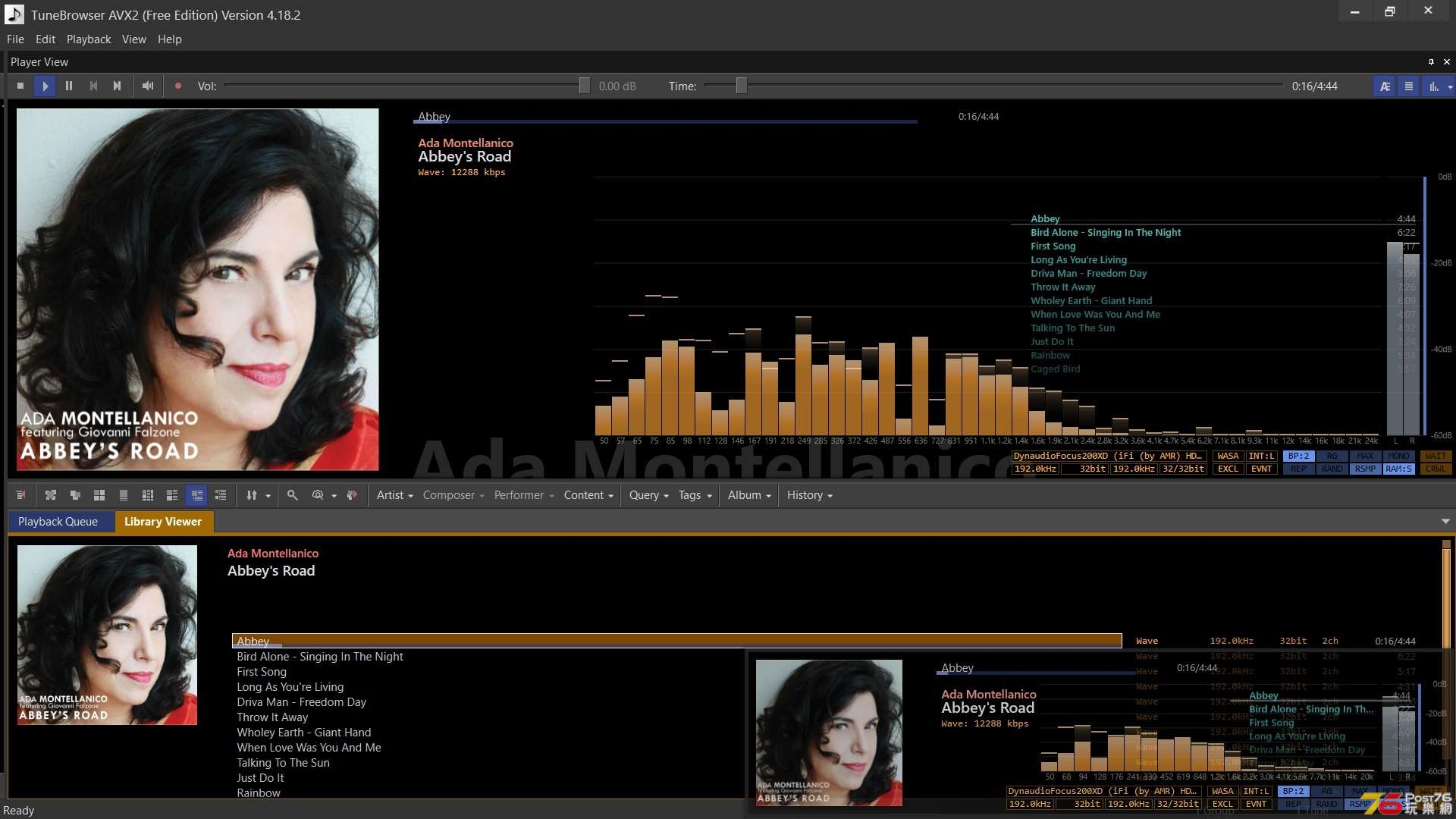The image size is (1456, 819).
Task: Skip to the next track
Action: point(117,86)
